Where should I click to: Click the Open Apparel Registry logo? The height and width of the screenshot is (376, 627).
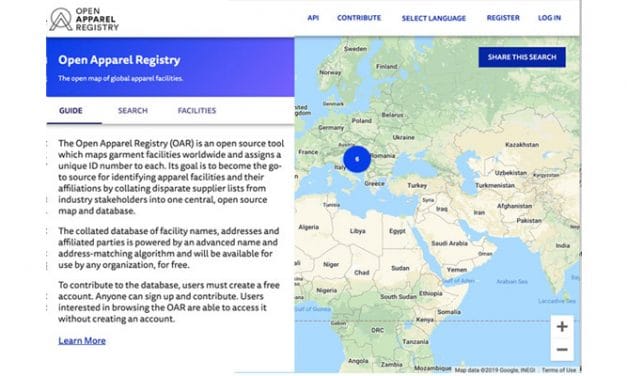pyautogui.click(x=84, y=19)
